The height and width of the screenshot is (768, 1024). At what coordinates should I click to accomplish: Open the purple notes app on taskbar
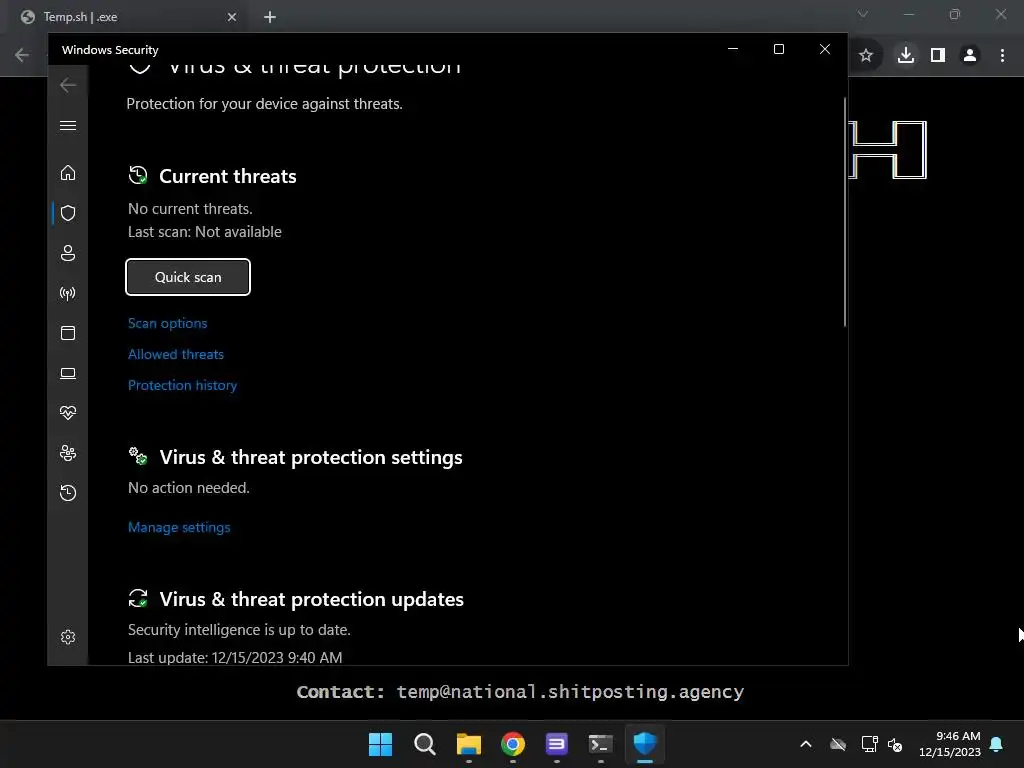[556, 744]
